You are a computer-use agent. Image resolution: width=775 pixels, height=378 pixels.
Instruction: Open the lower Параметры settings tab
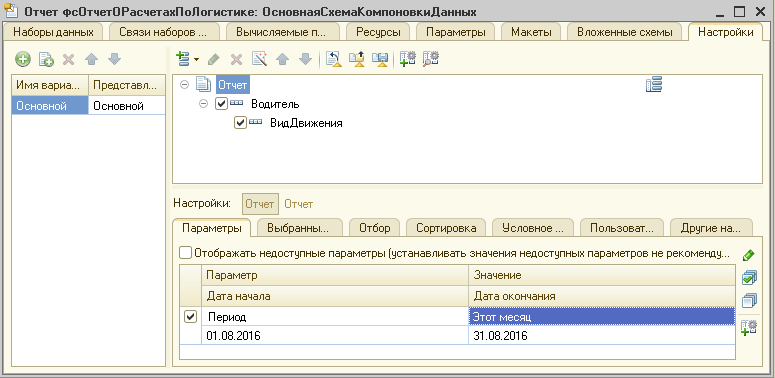click(x=212, y=228)
